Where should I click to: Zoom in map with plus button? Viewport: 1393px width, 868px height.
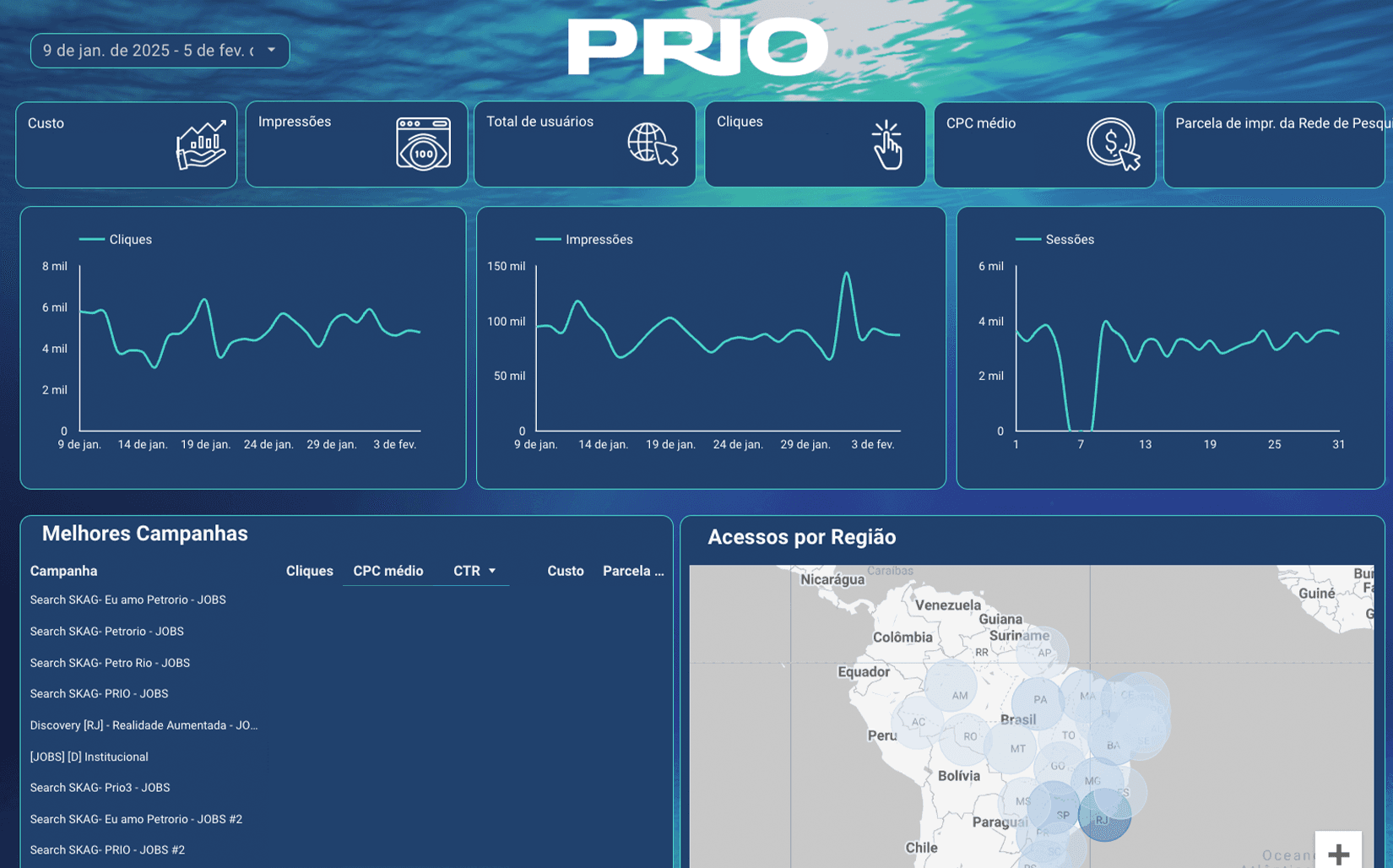pos(1337,853)
